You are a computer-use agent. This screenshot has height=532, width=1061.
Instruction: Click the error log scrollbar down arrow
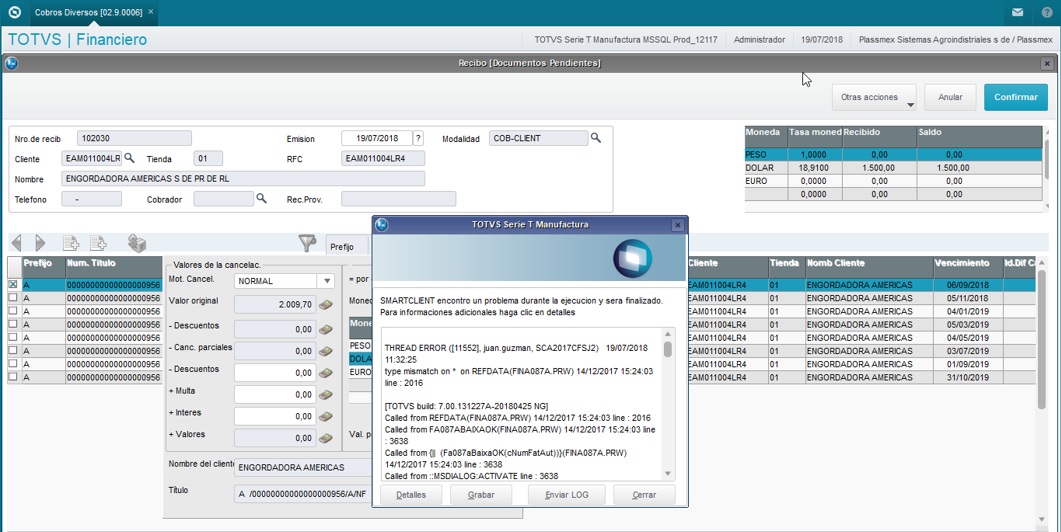[x=668, y=474]
